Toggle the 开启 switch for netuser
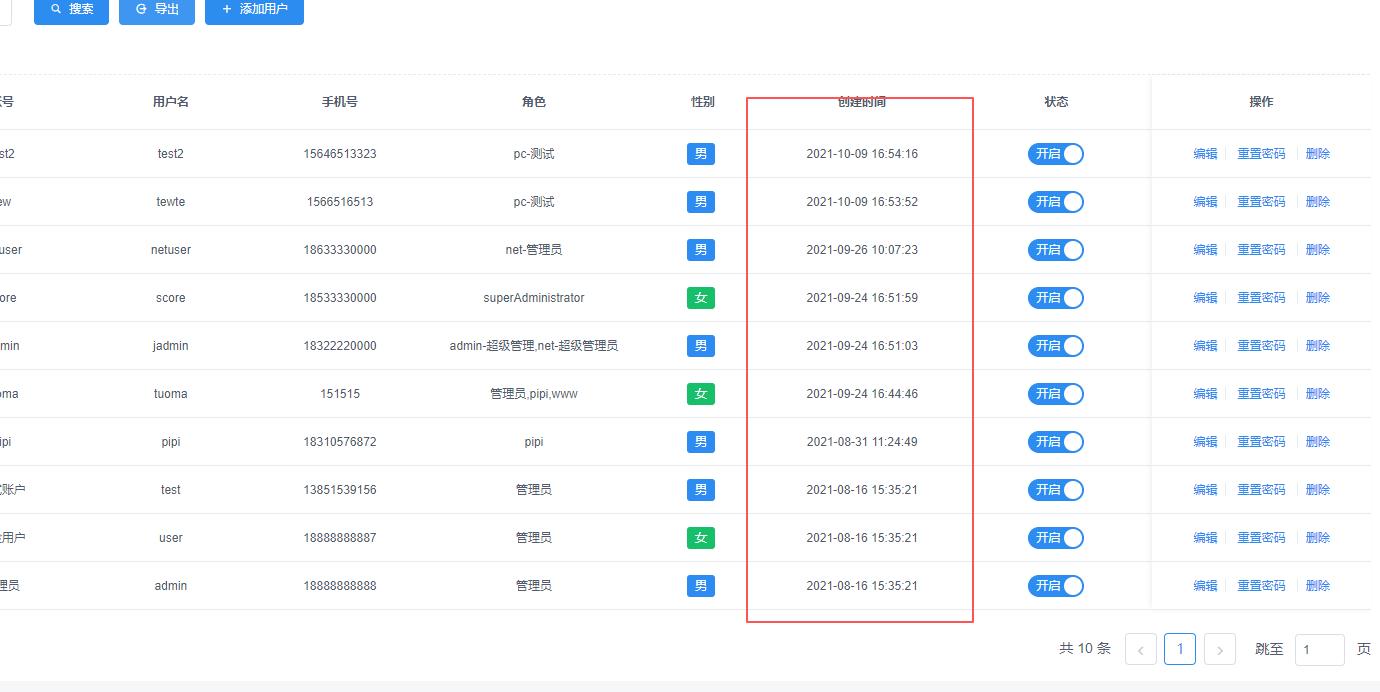The width and height of the screenshot is (1380, 692). [x=1056, y=250]
